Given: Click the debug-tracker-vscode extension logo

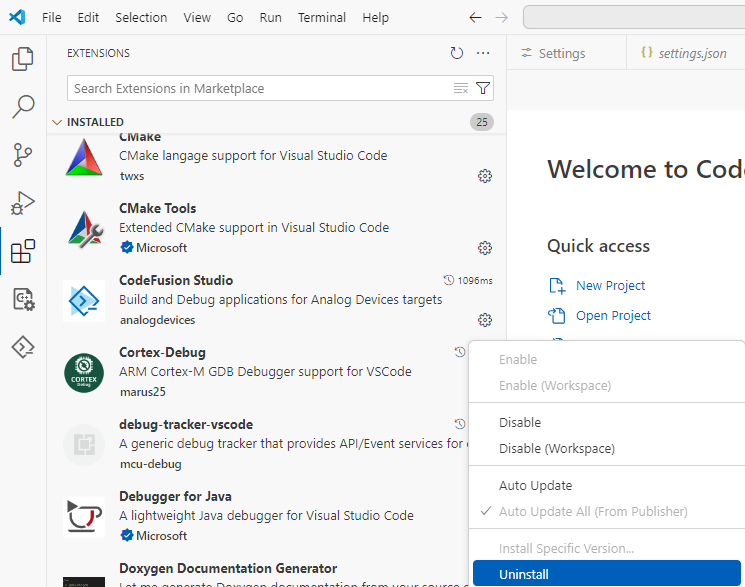Looking at the screenshot, I should click(84, 445).
